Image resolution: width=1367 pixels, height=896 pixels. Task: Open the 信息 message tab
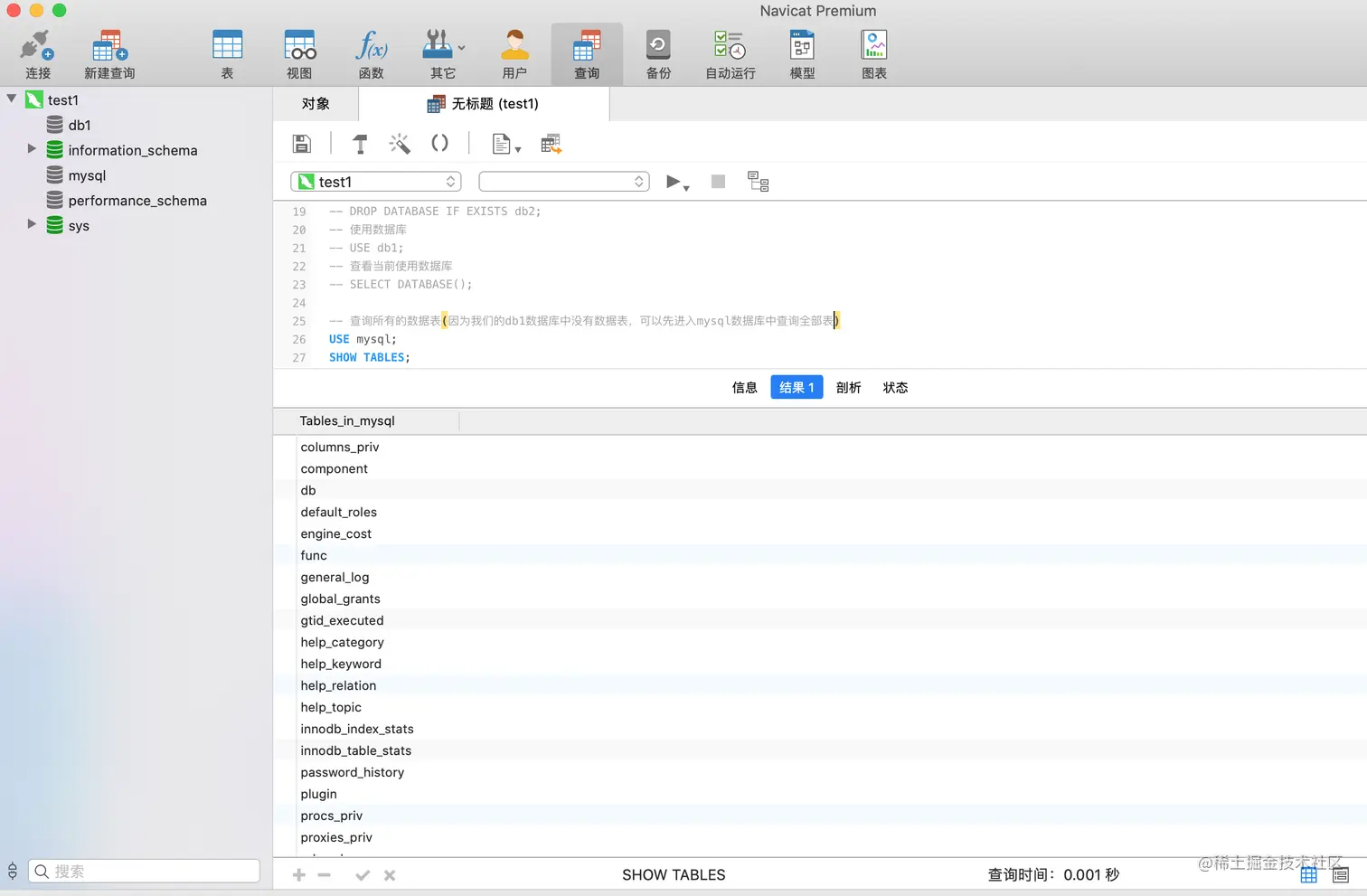click(745, 387)
